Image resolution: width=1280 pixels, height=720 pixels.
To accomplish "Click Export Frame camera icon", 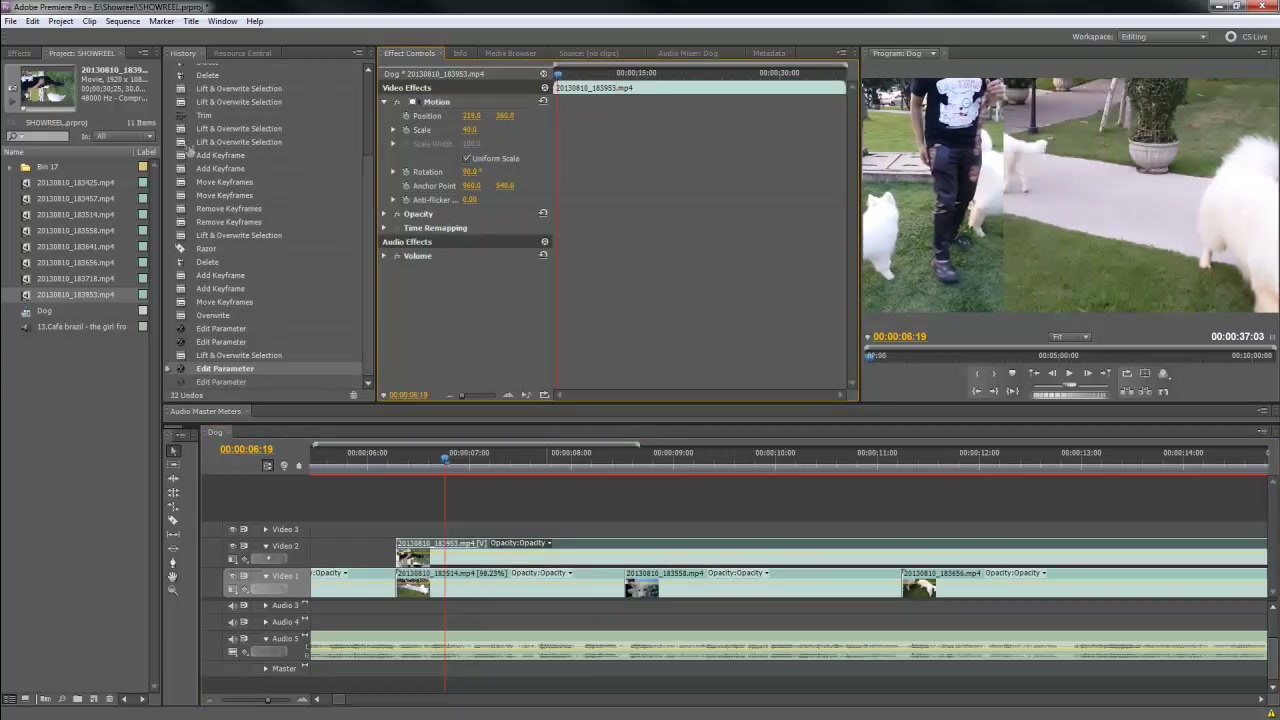I will (x=1163, y=392).
